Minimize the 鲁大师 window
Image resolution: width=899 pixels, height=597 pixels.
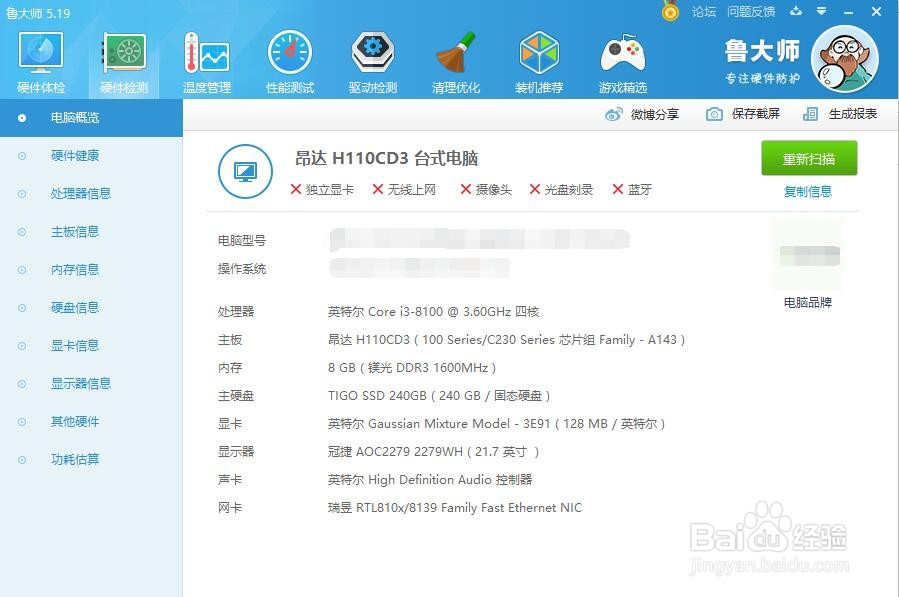[x=849, y=11]
